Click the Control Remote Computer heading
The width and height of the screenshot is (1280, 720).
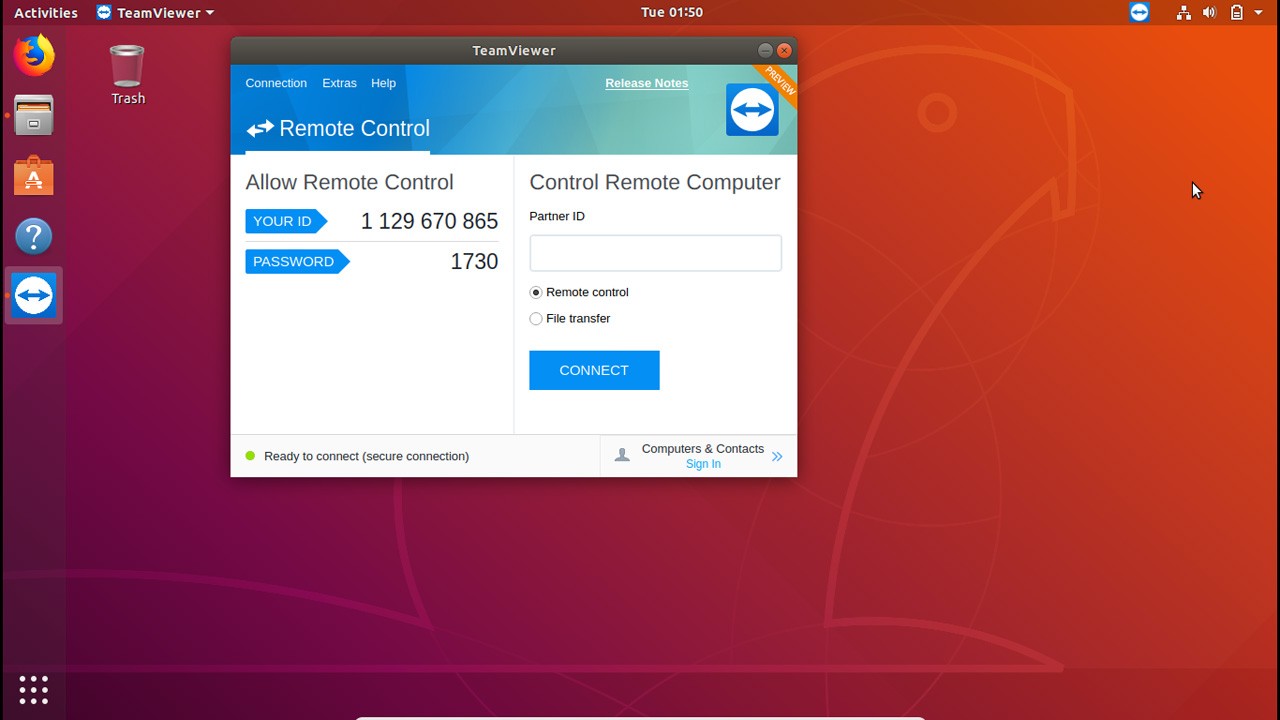(655, 182)
